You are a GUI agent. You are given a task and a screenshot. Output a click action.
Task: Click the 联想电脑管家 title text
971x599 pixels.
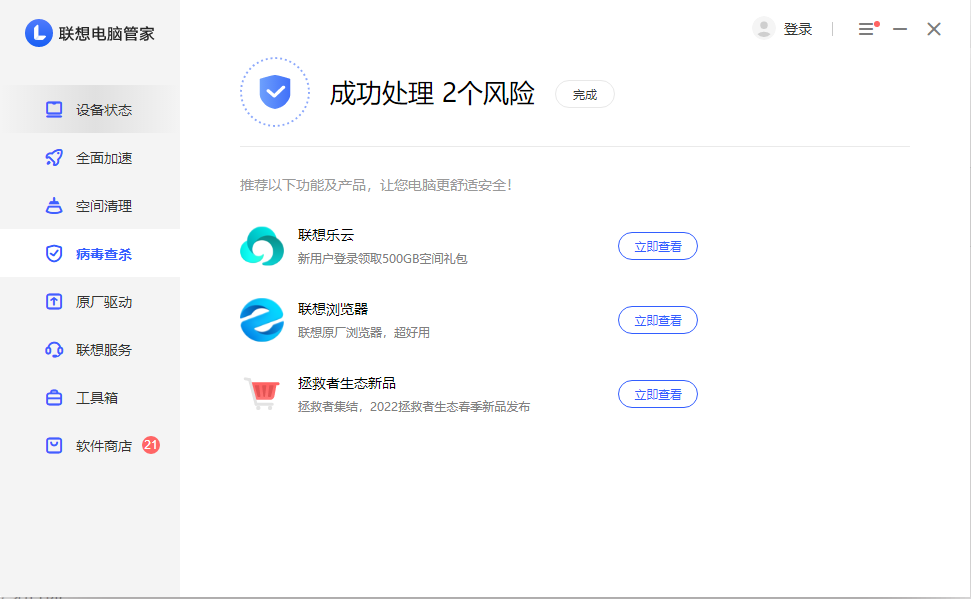click(107, 33)
